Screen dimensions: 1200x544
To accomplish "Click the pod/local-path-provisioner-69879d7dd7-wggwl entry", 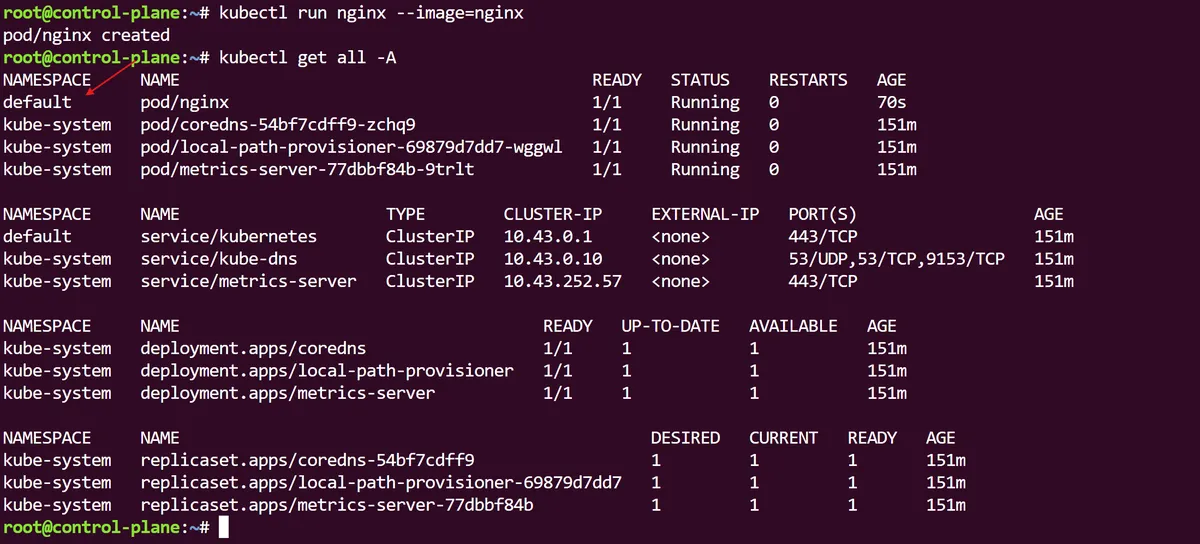I will point(351,147).
